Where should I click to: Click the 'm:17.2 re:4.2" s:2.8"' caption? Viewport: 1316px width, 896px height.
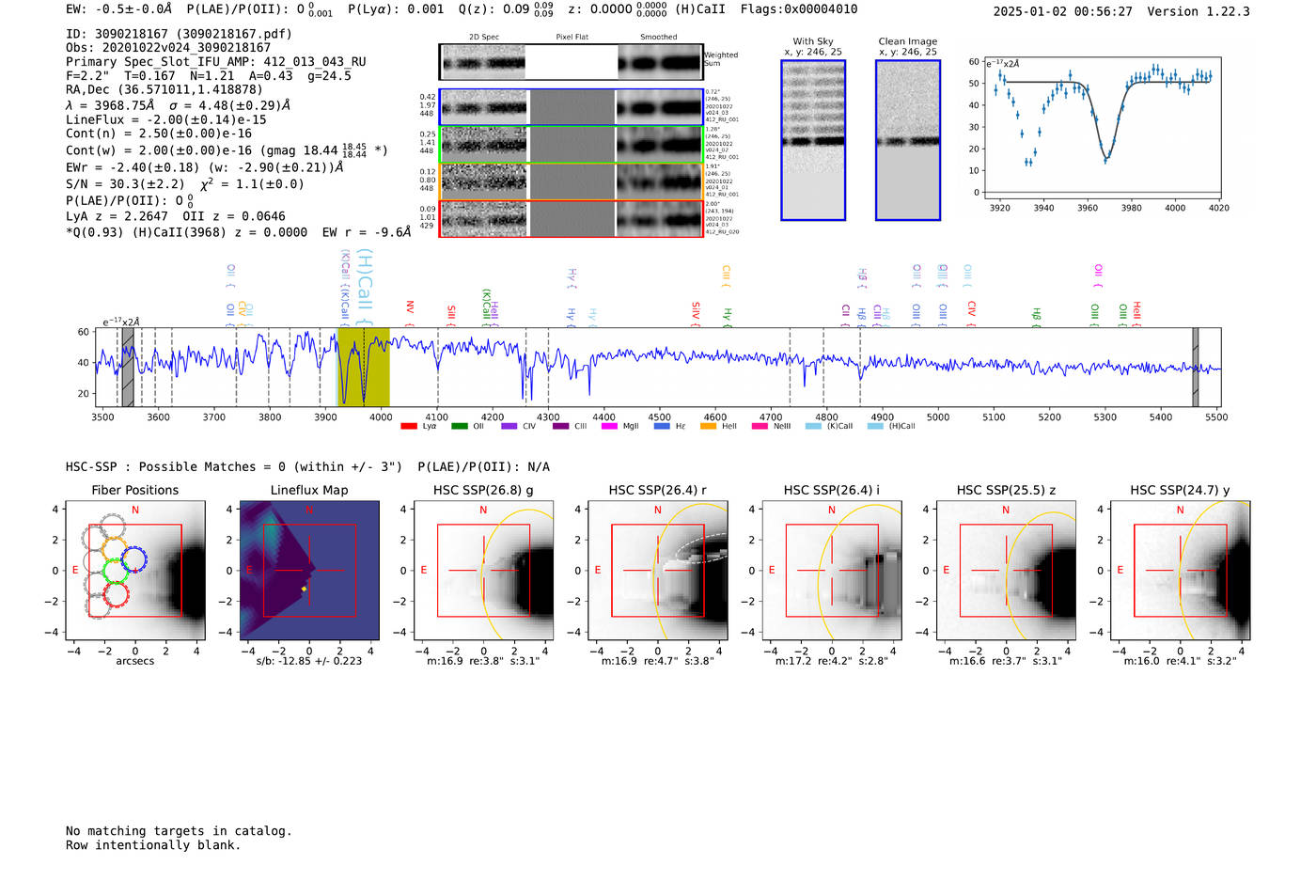coord(832,661)
